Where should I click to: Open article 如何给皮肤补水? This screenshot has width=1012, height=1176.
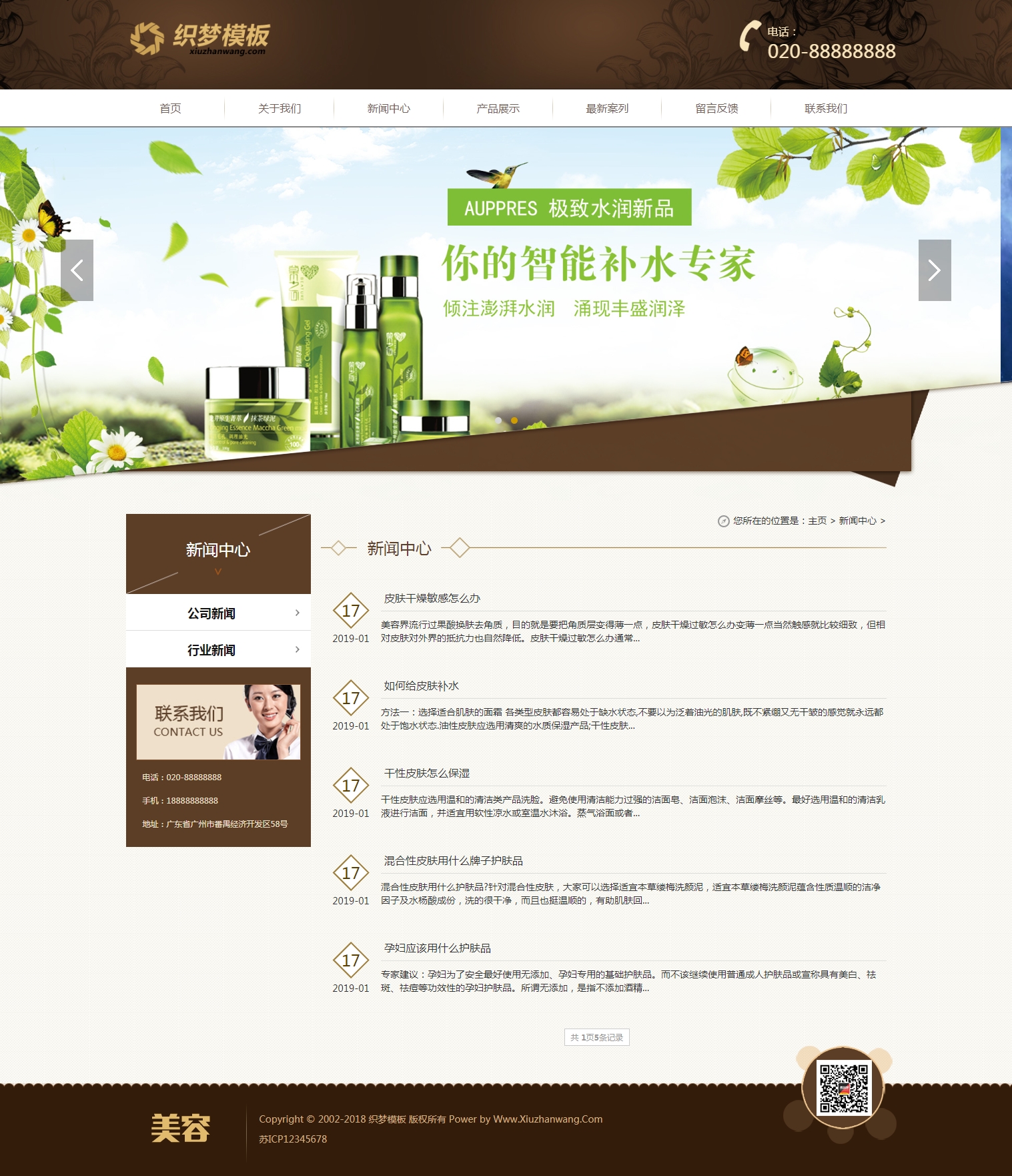pos(421,685)
